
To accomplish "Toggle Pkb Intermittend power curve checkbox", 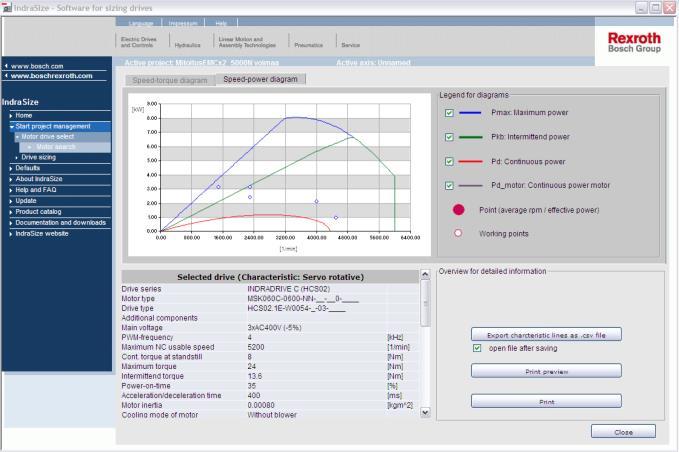I will 449,137.
